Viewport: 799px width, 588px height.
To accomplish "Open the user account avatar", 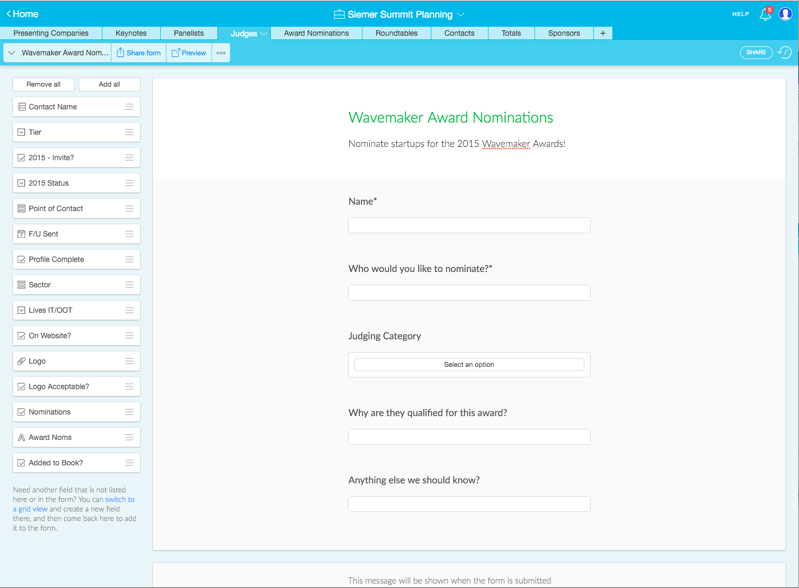I will point(786,14).
